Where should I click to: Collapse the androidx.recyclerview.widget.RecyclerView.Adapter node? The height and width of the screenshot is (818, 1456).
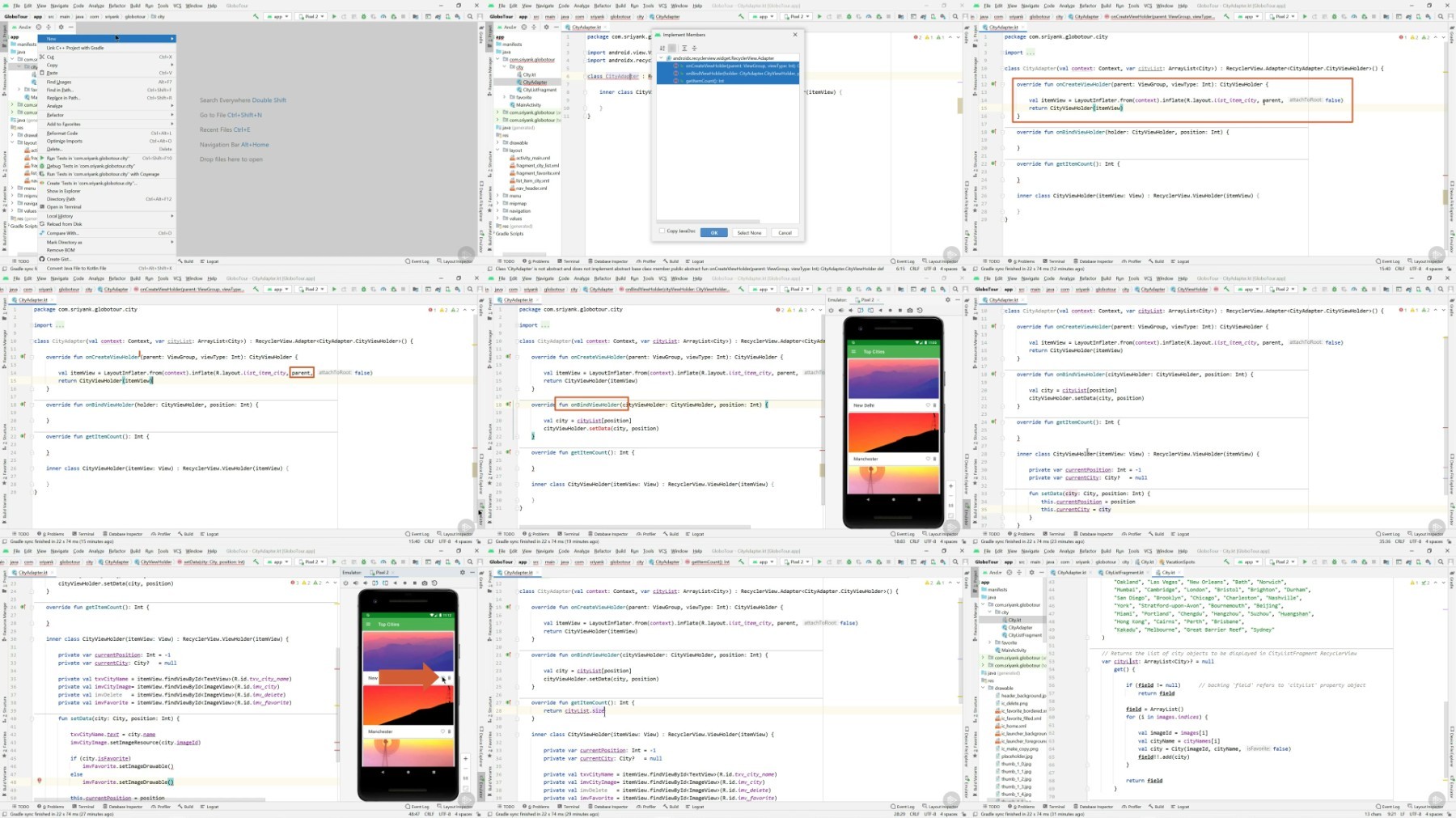(661, 58)
